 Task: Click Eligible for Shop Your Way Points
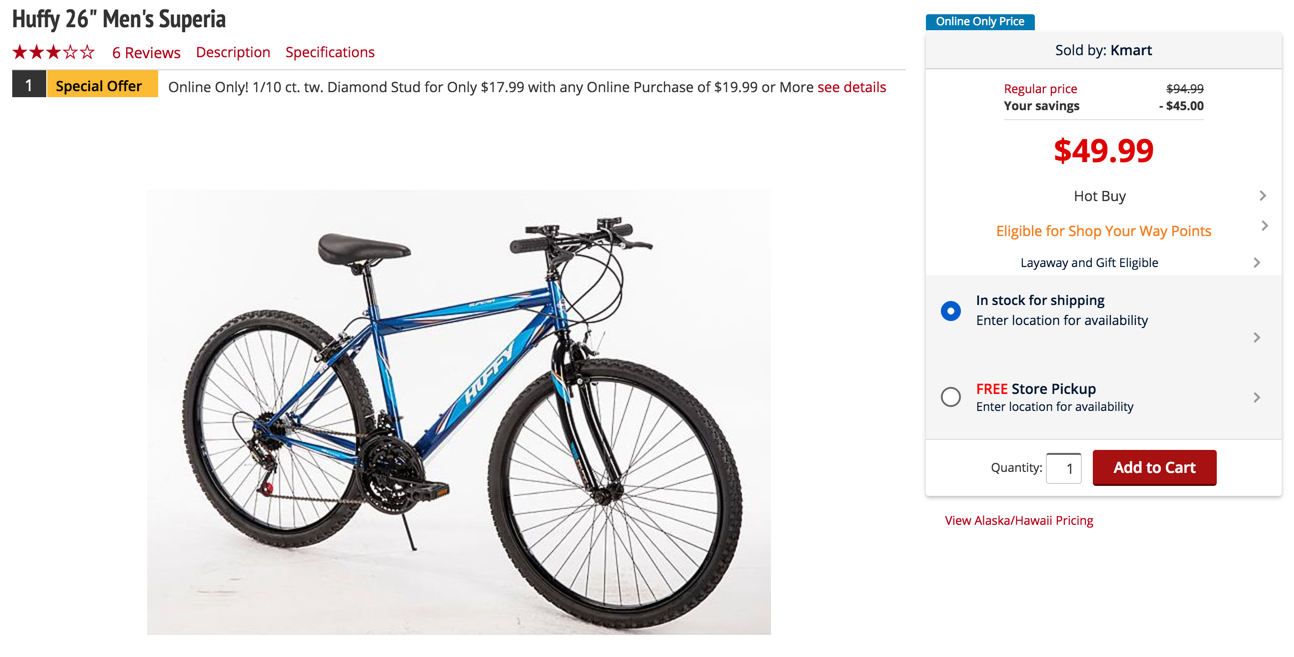1103,231
